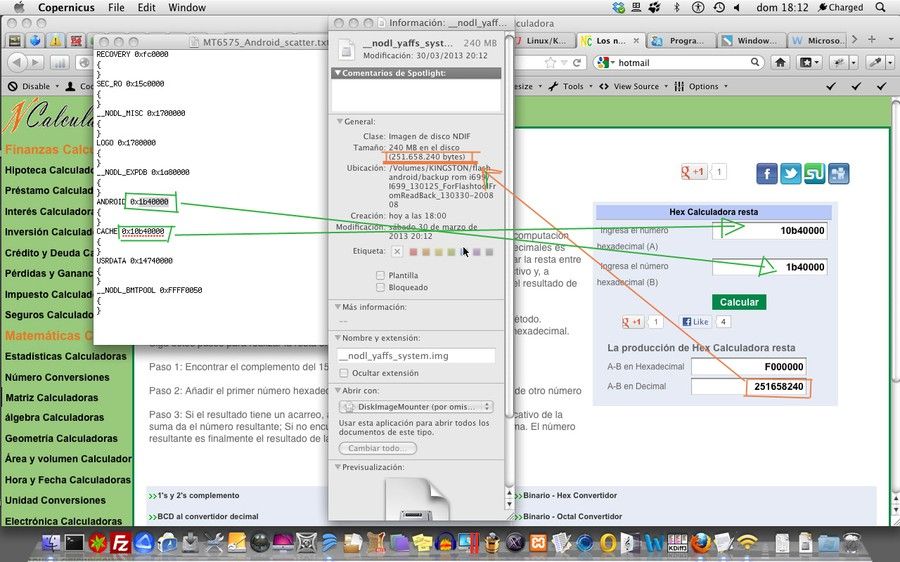Clear label with the X etiqueta button
This screenshot has width=900, height=562.
tap(397, 251)
